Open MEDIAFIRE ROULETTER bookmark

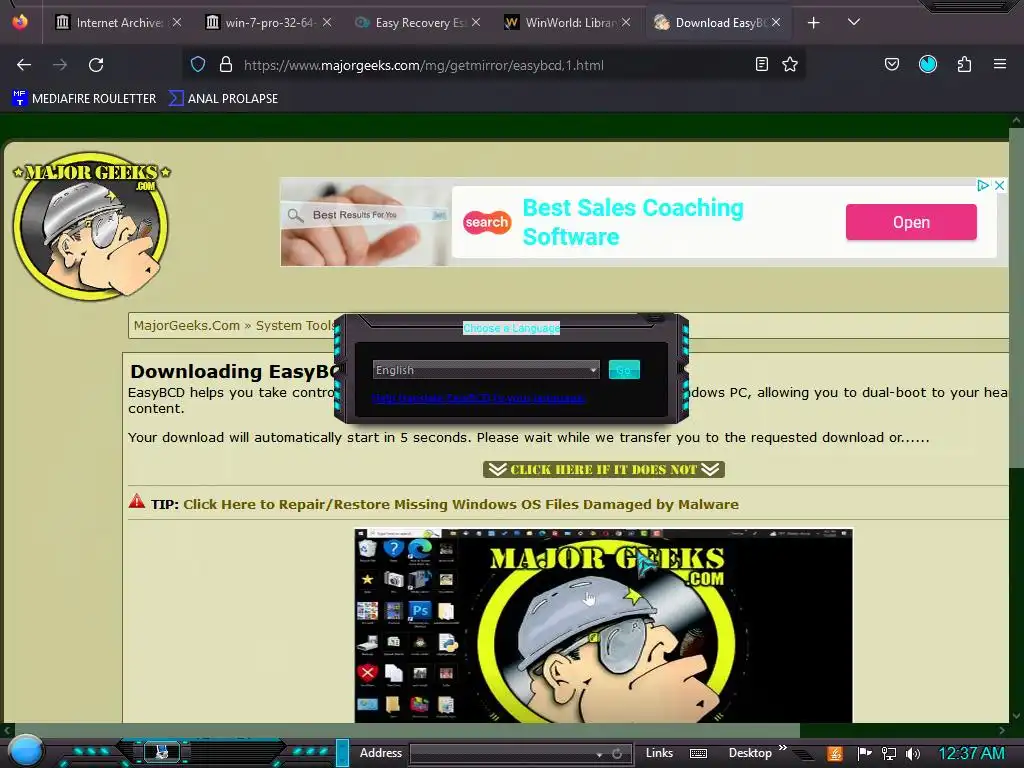pos(84,99)
